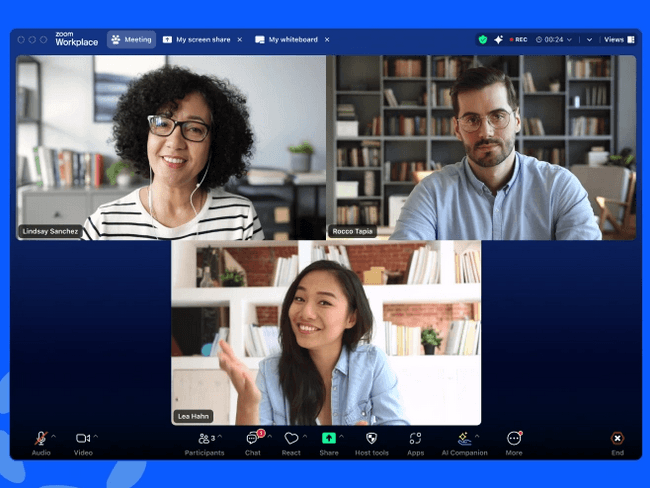The width and height of the screenshot is (650, 488).
Task: Expand the React options caret
Action: [305, 436]
